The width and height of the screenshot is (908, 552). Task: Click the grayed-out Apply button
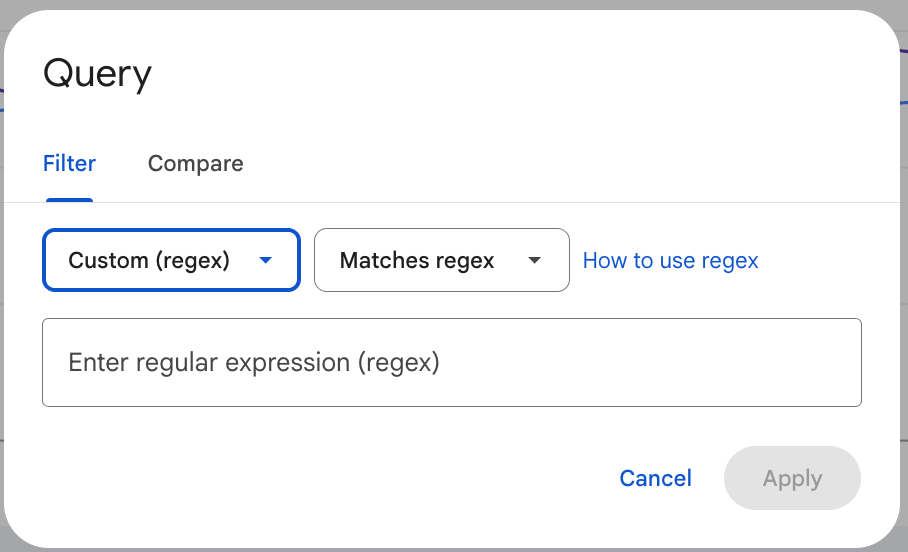point(792,478)
